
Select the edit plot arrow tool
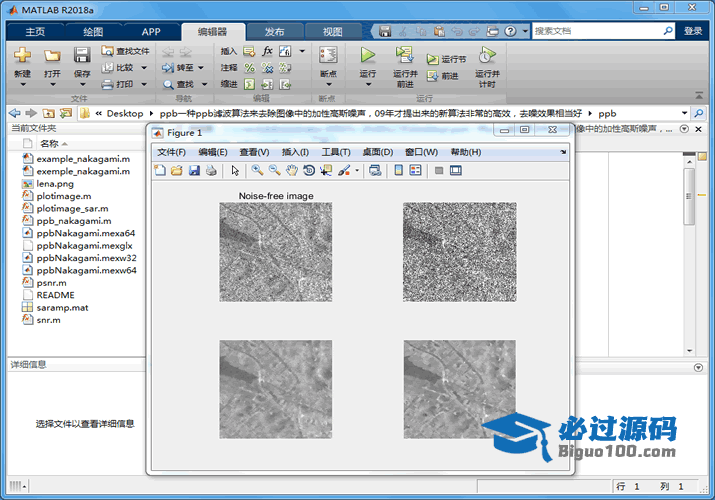(x=235, y=170)
